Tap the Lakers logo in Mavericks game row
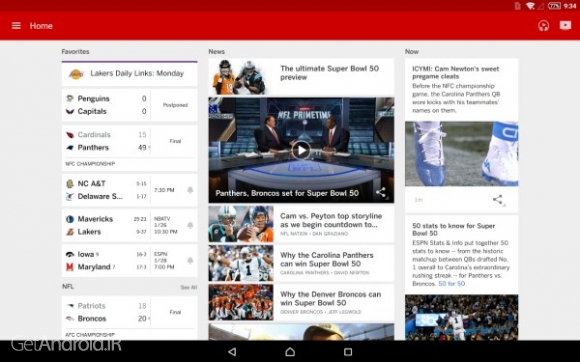 point(70,232)
